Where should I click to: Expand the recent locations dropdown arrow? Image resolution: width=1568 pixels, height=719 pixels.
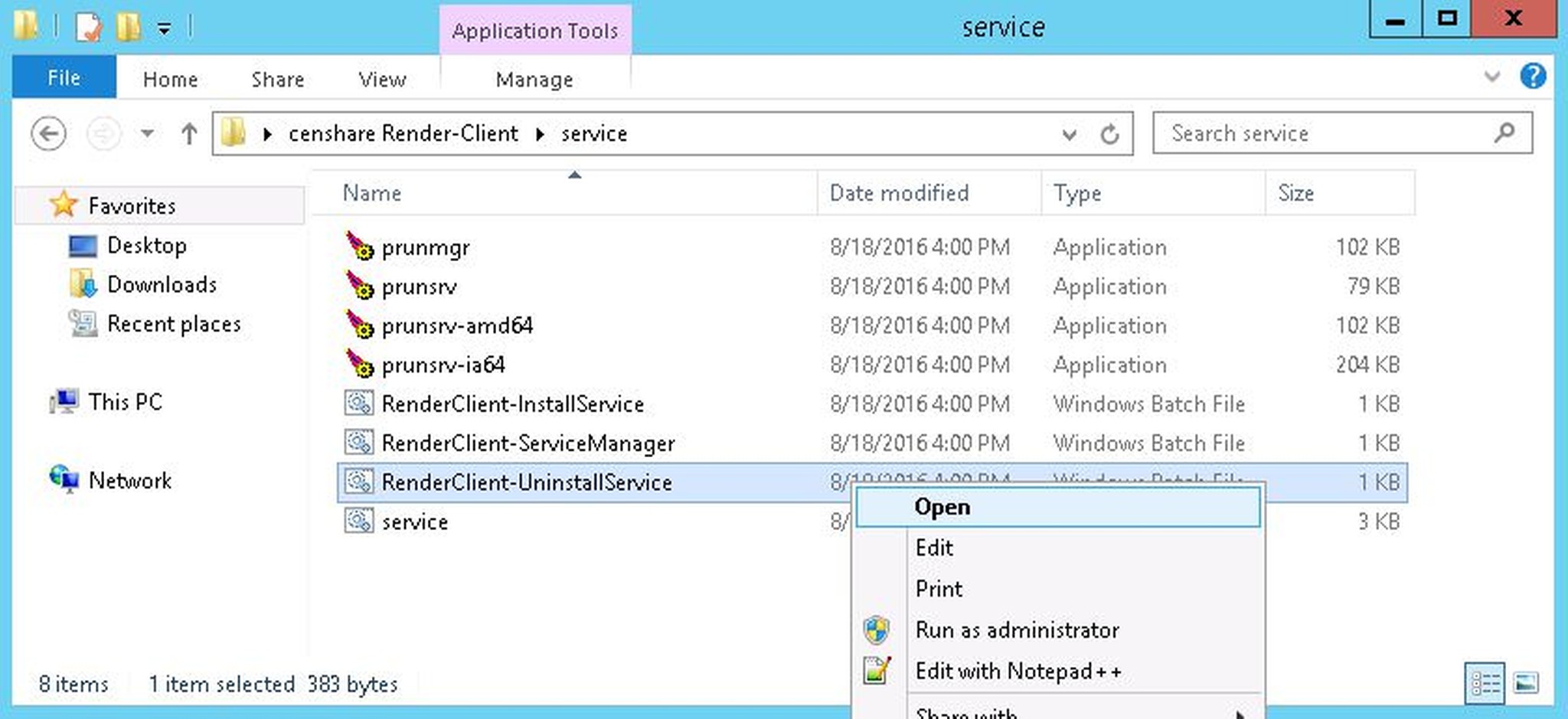tap(147, 134)
